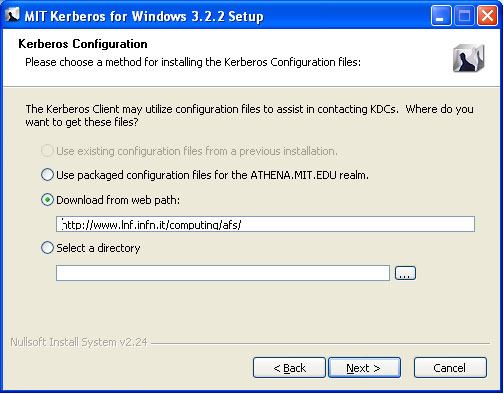Click the 'Download from web path:' label
This screenshot has height=394, width=504.
(118, 200)
